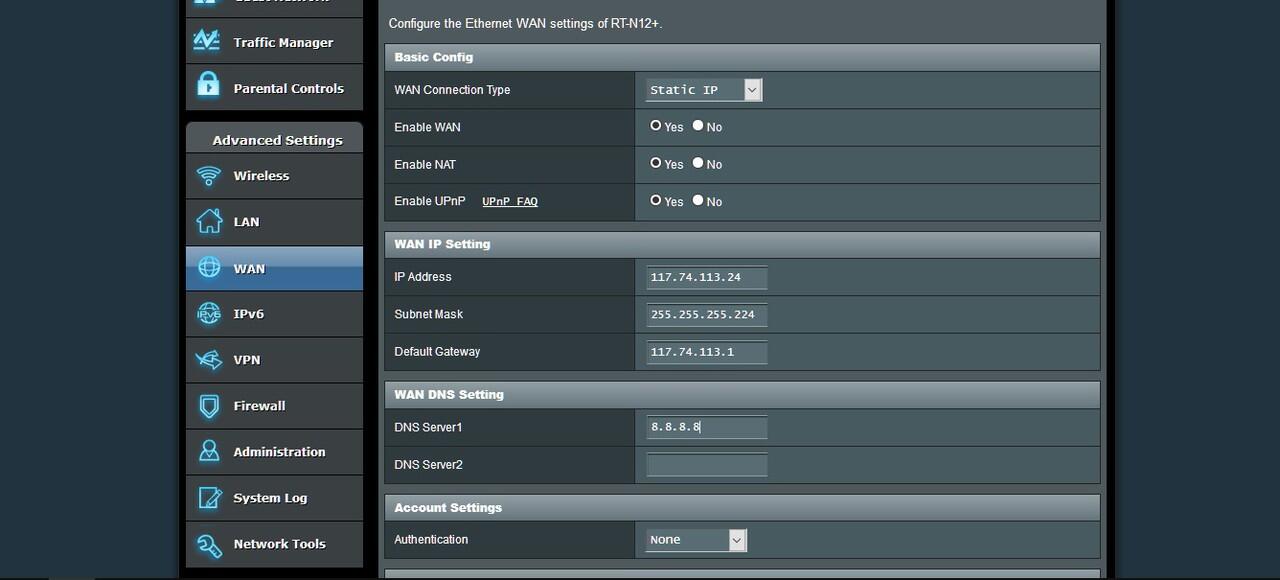Click the System Log notepad icon
The height and width of the screenshot is (580, 1280).
(x=209, y=497)
